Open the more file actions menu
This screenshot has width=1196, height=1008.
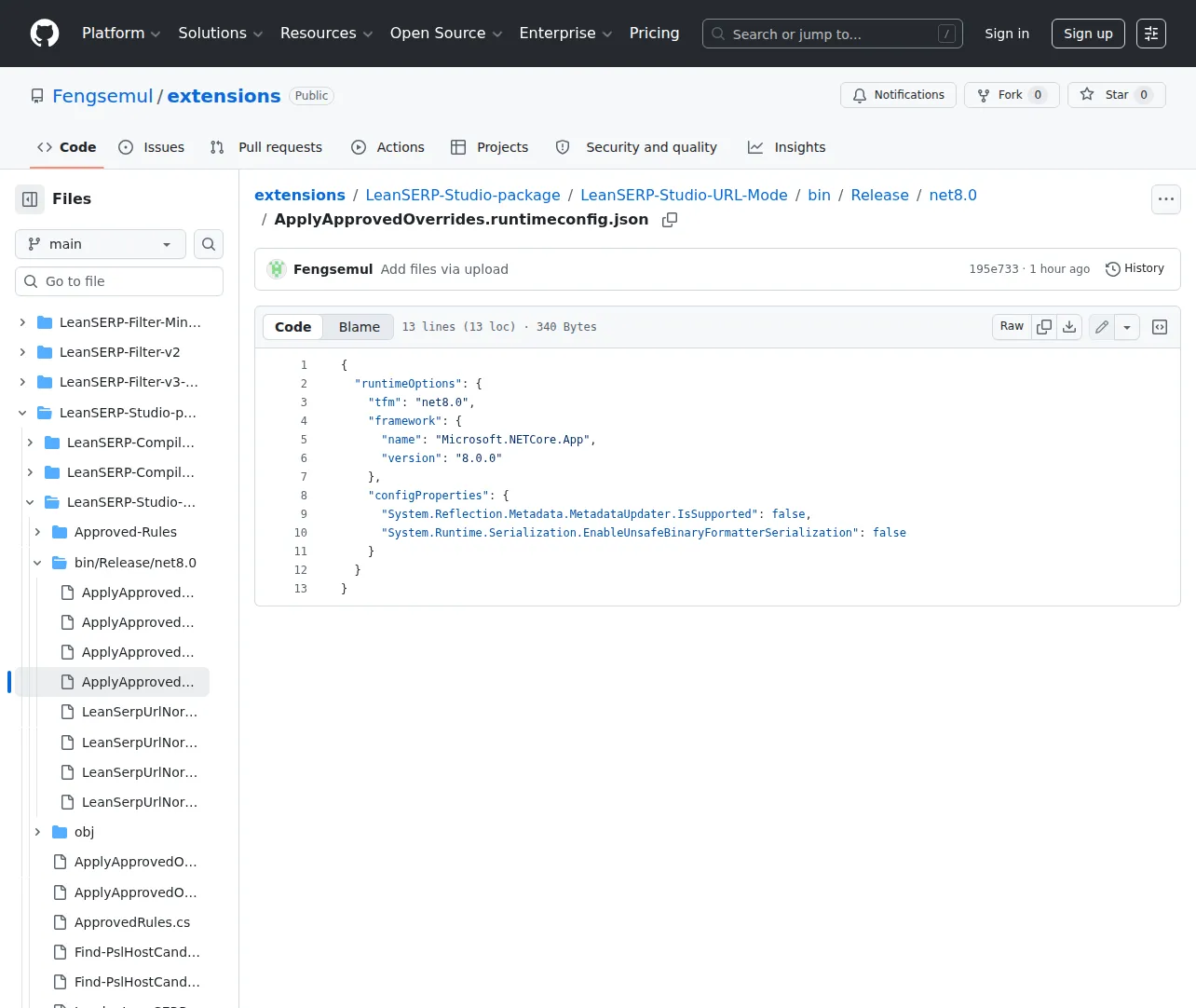(1166, 199)
